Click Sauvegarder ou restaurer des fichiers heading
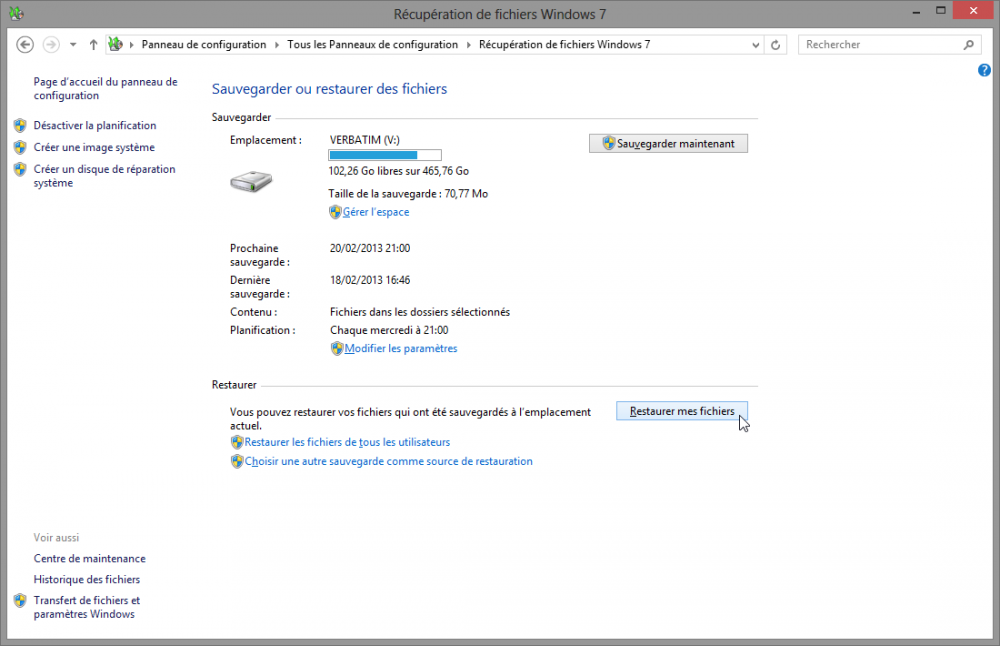Viewport: 1000px width, 646px height. tap(329, 89)
